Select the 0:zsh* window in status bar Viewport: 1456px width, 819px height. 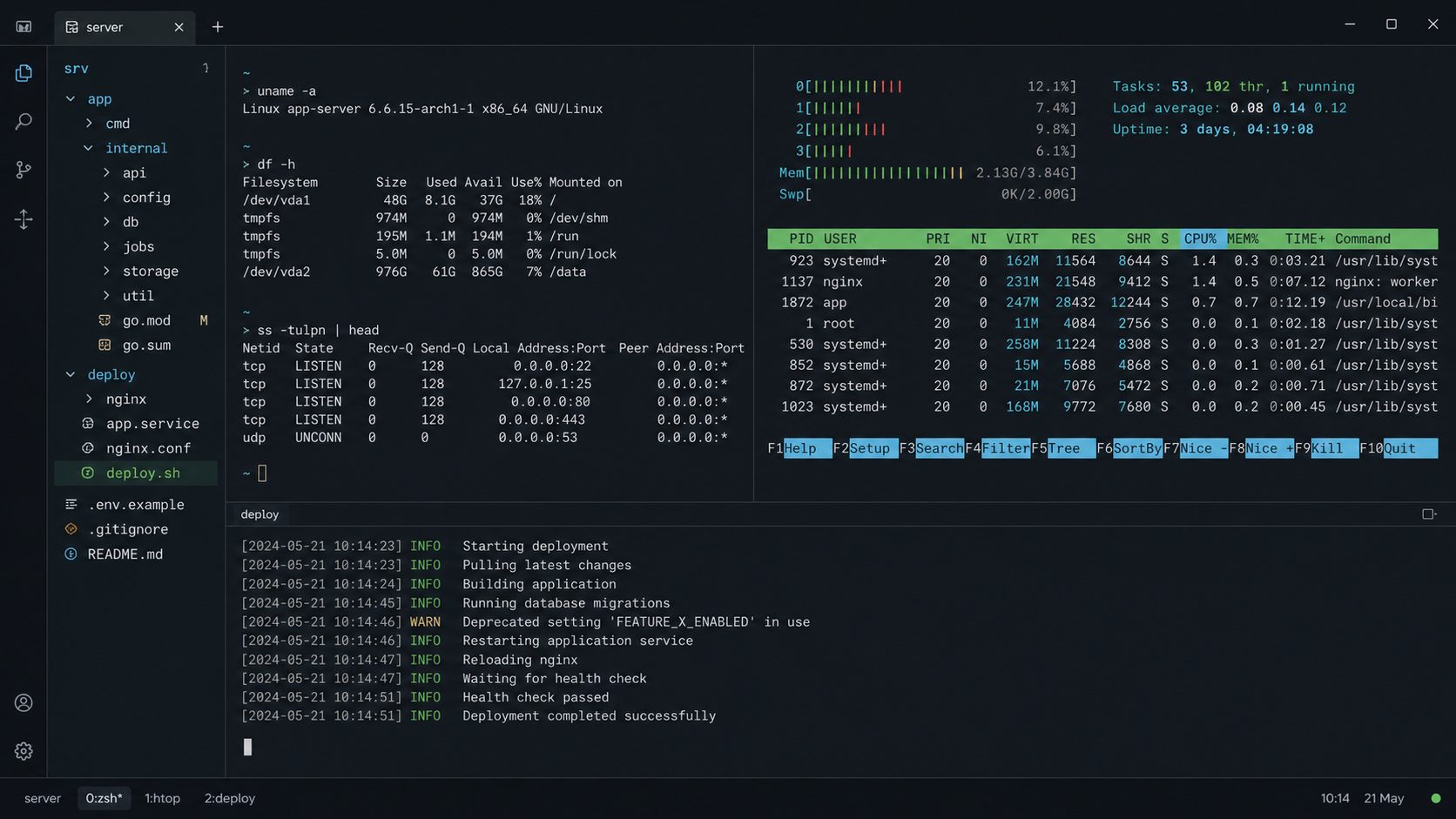104,798
